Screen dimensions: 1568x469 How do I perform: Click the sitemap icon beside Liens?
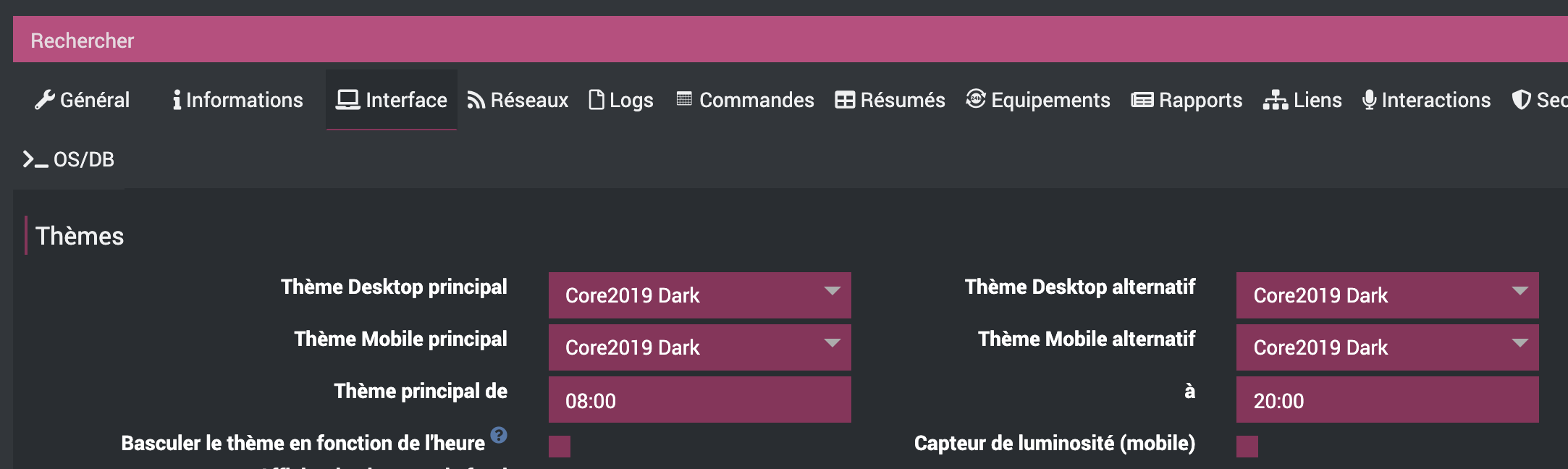tap(1275, 100)
